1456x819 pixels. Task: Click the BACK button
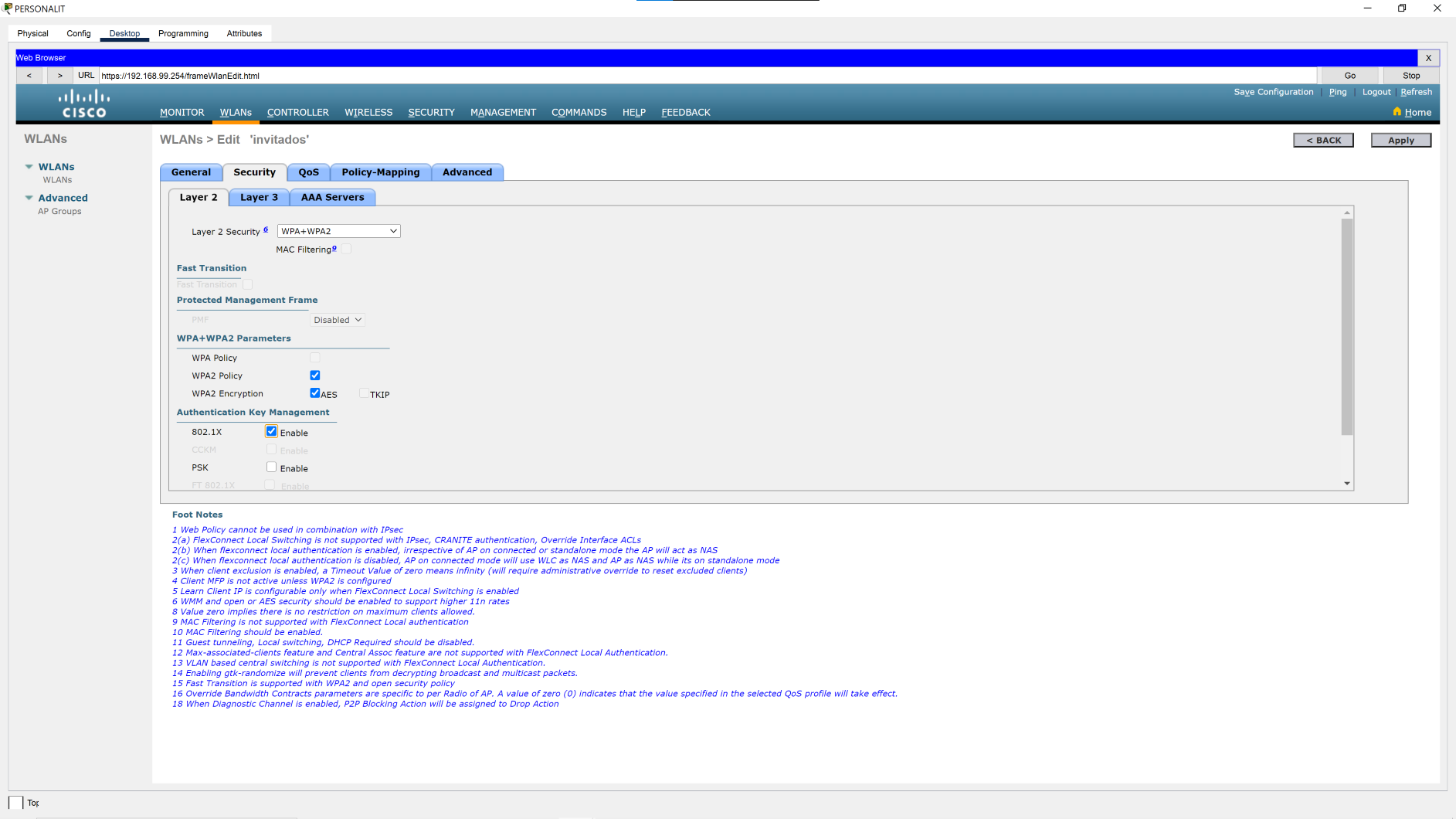pos(1323,140)
